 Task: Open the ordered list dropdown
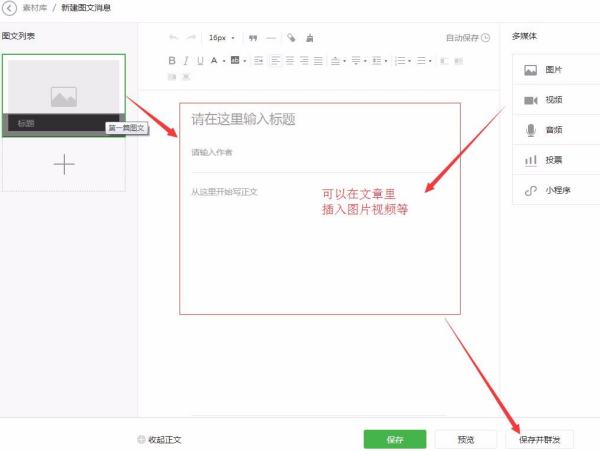point(403,60)
